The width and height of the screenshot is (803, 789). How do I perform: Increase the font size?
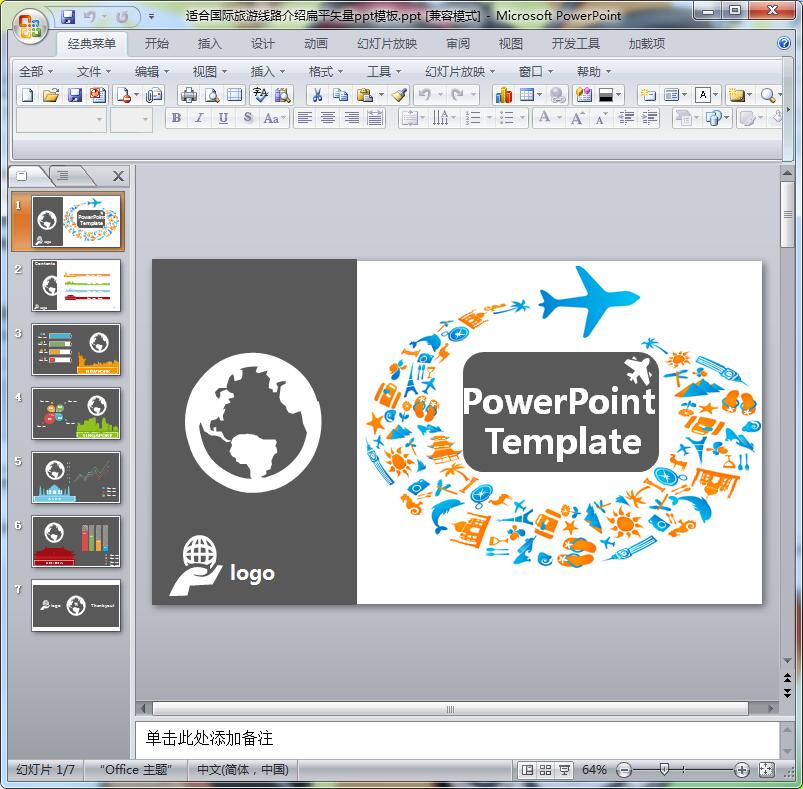pyautogui.click(x=577, y=118)
